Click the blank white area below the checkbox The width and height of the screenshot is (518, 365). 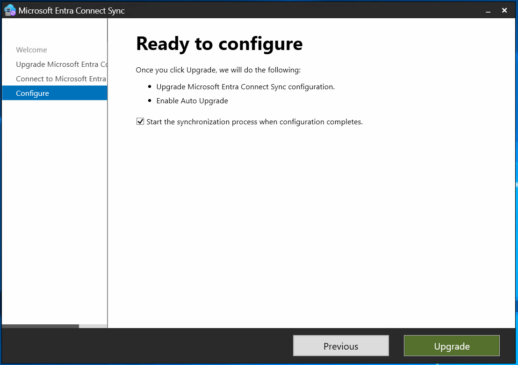tap(311, 227)
